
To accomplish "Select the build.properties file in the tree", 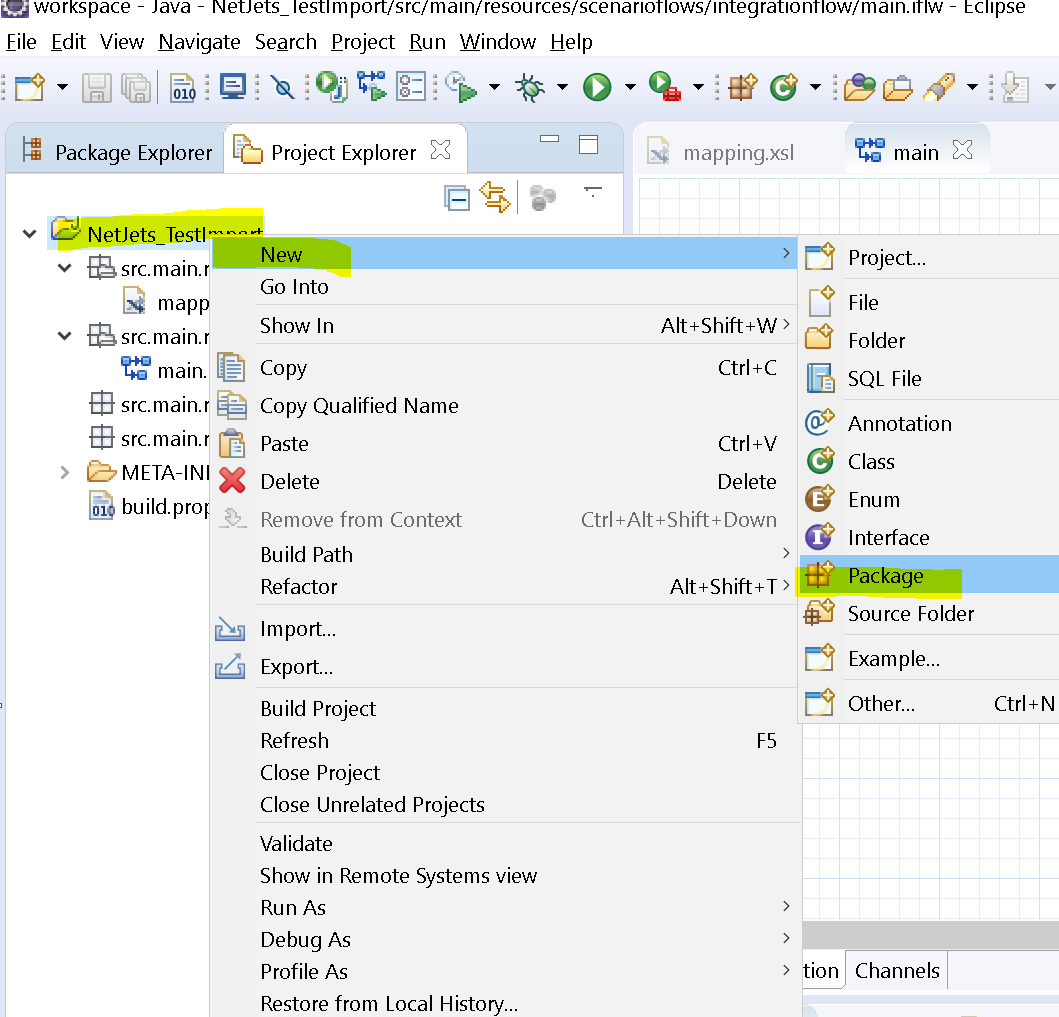I will (x=149, y=506).
